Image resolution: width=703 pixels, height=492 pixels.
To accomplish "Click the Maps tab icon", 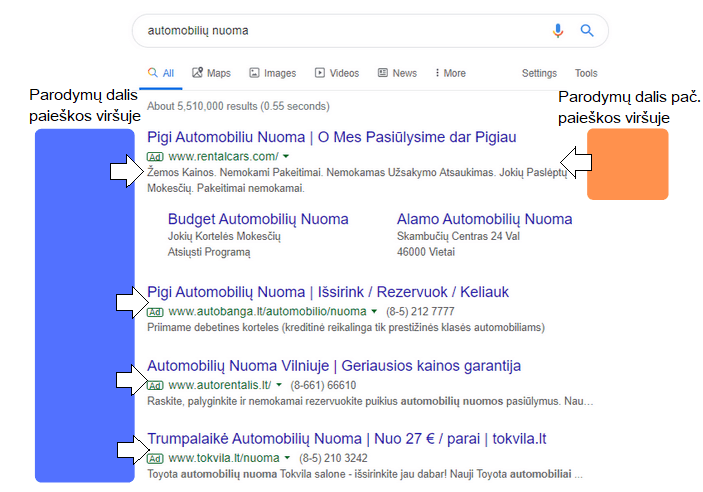I will coord(197,73).
